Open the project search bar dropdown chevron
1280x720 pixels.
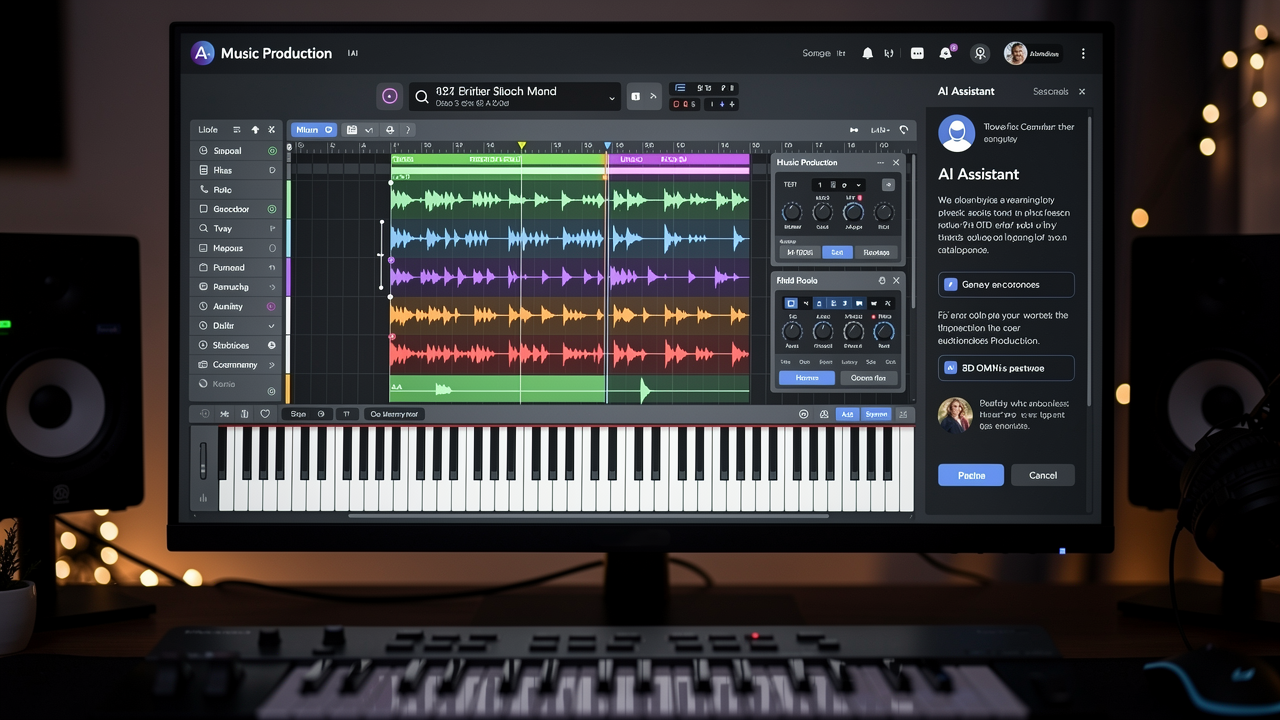(612, 98)
